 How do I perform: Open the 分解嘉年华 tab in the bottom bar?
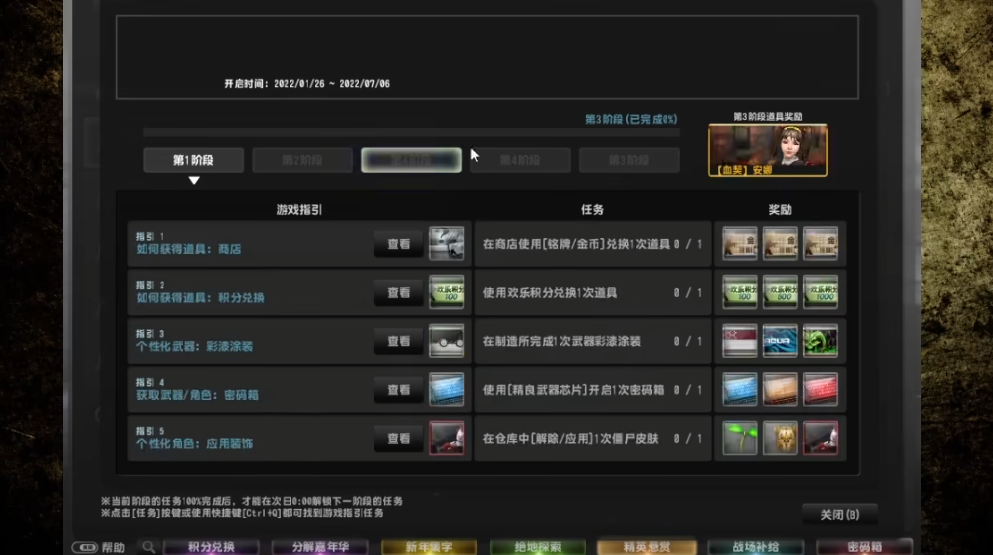click(320, 547)
